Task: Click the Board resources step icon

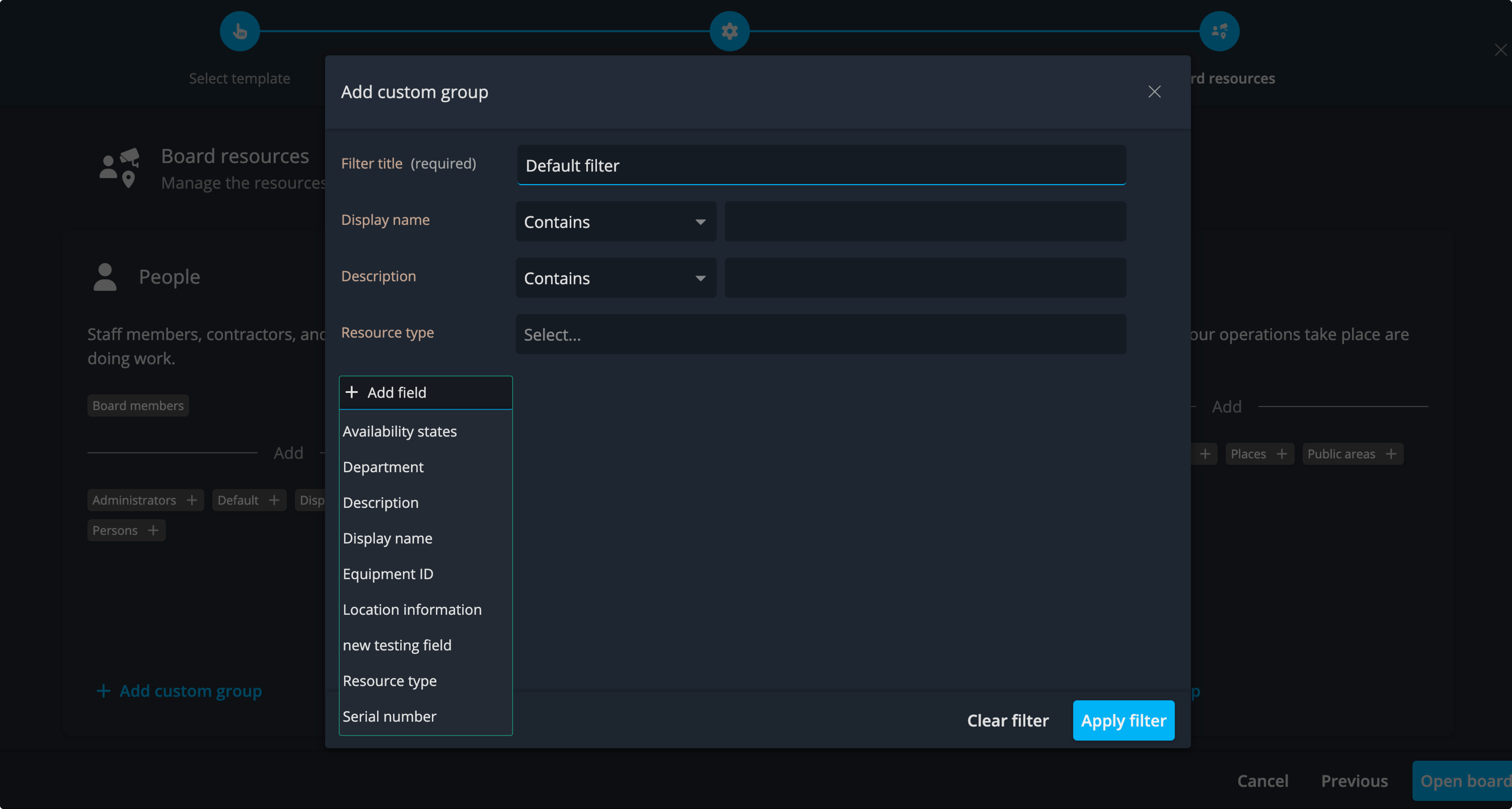Action: pyautogui.click(x=1219, y=31)
